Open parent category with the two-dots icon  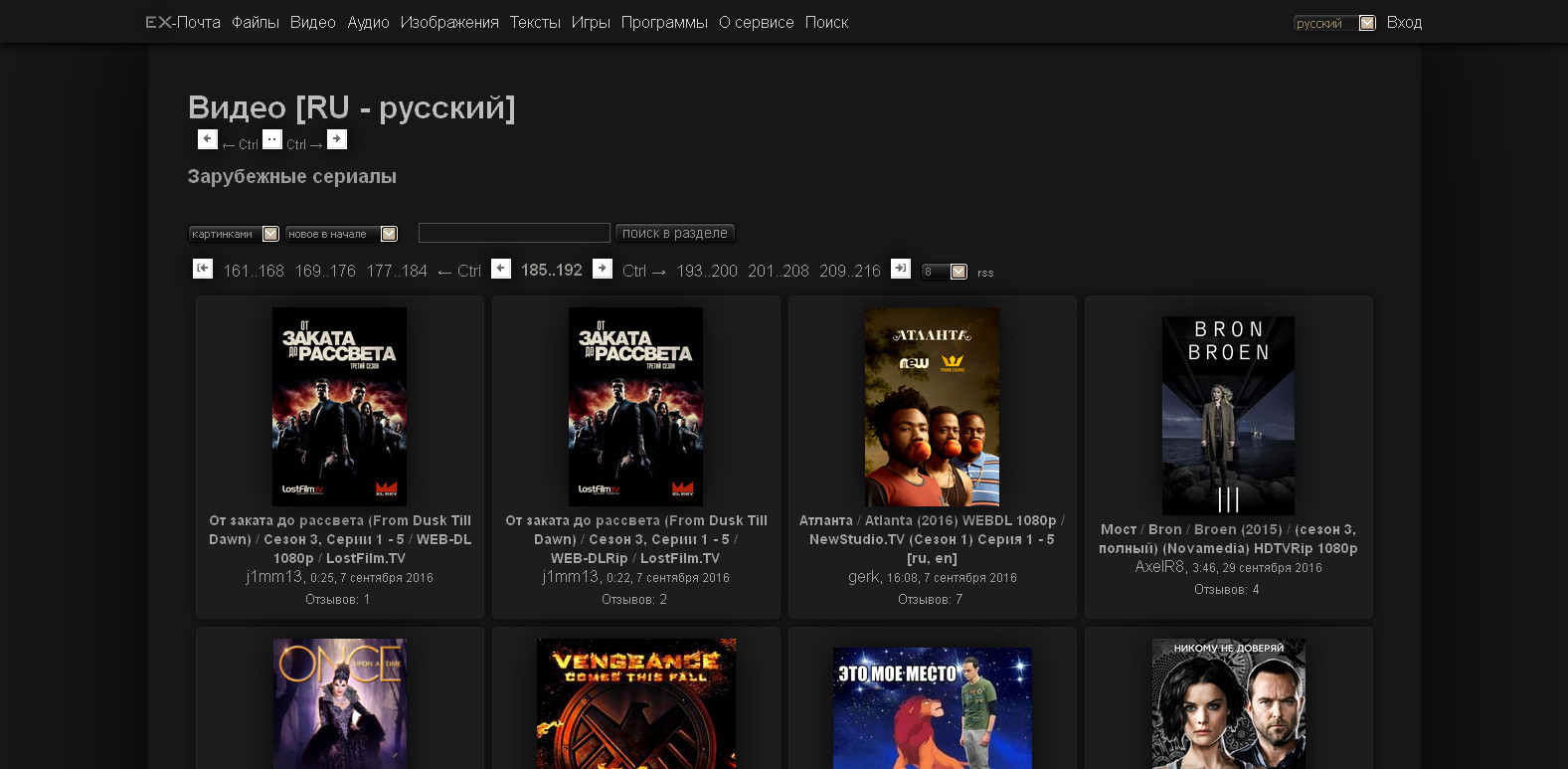[x=272, y=139]
